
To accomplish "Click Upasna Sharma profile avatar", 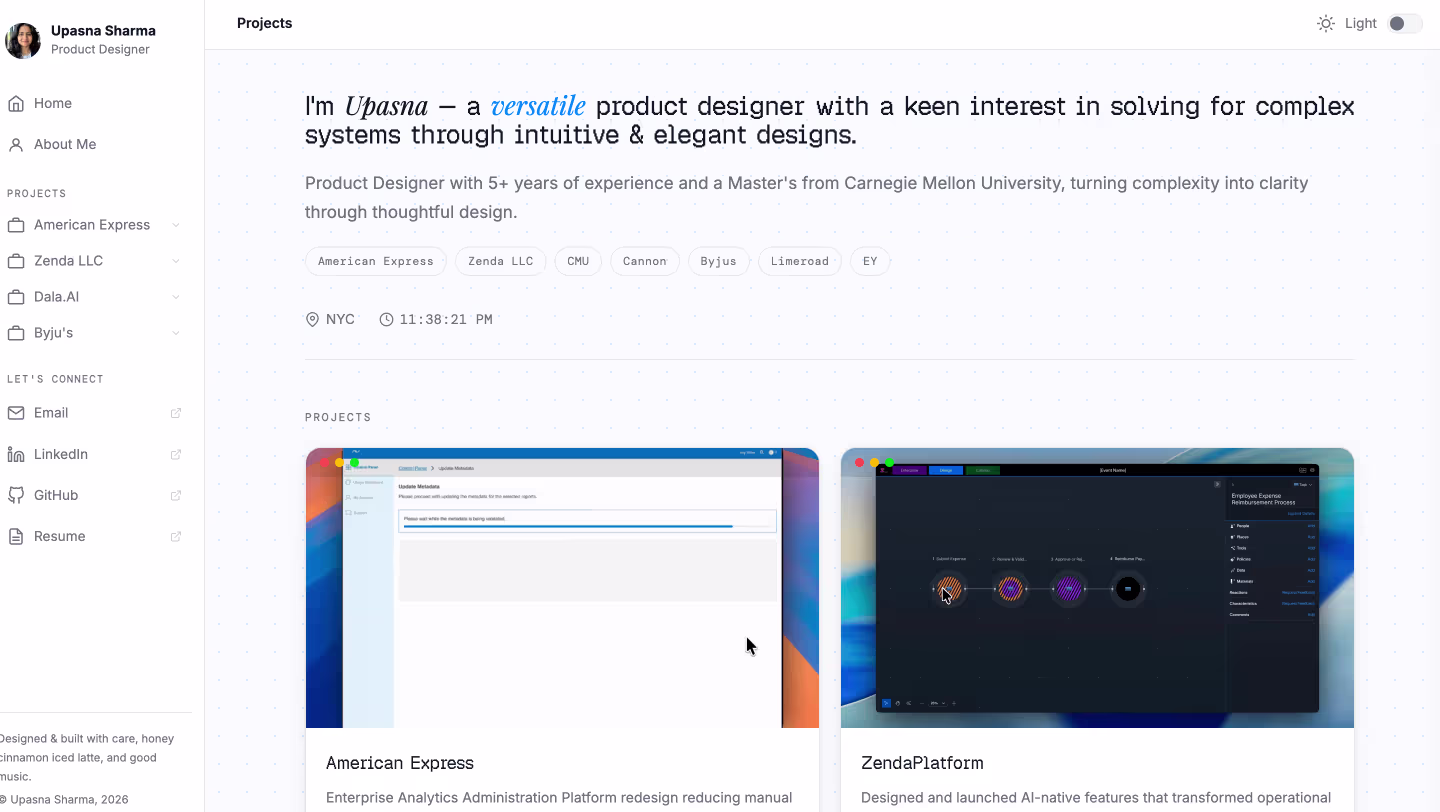I will click(23, 40).
